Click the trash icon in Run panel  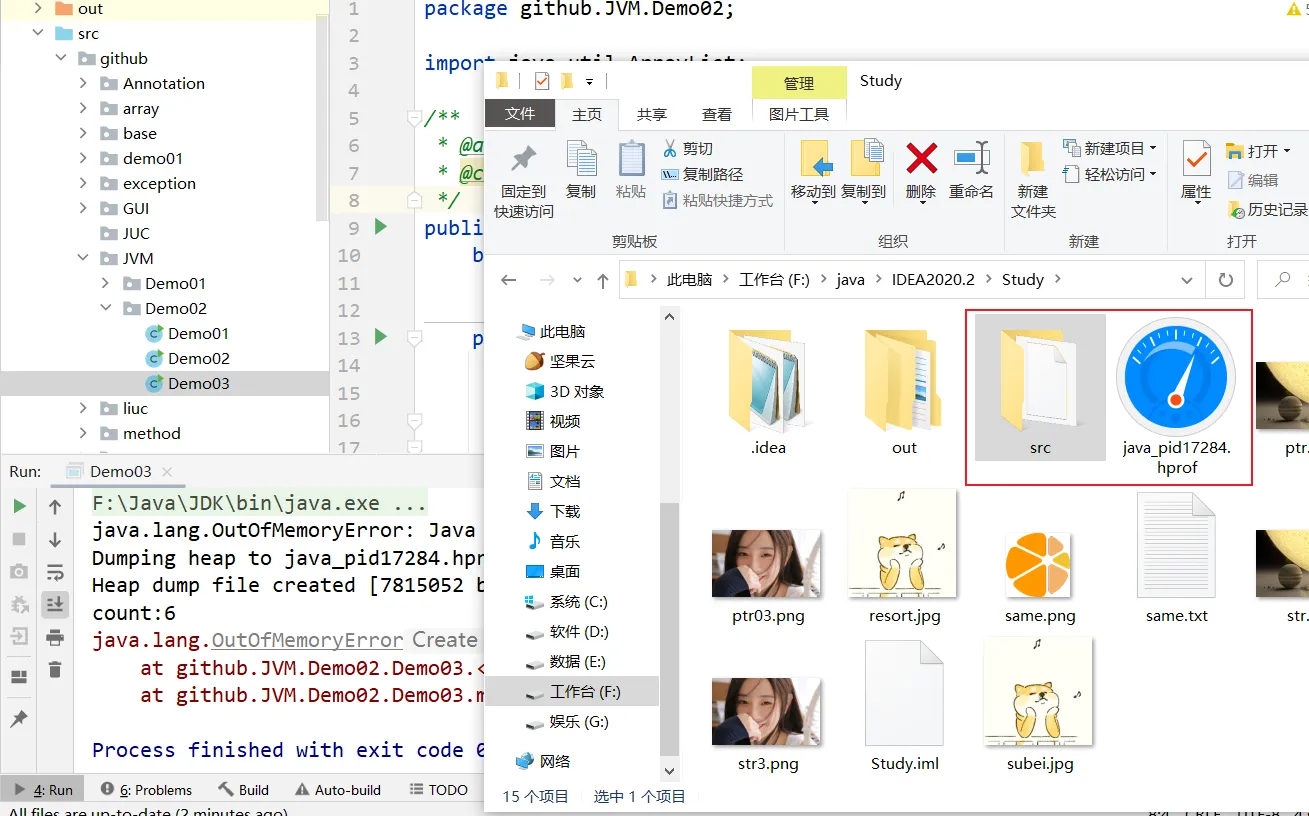click(55, 670)
